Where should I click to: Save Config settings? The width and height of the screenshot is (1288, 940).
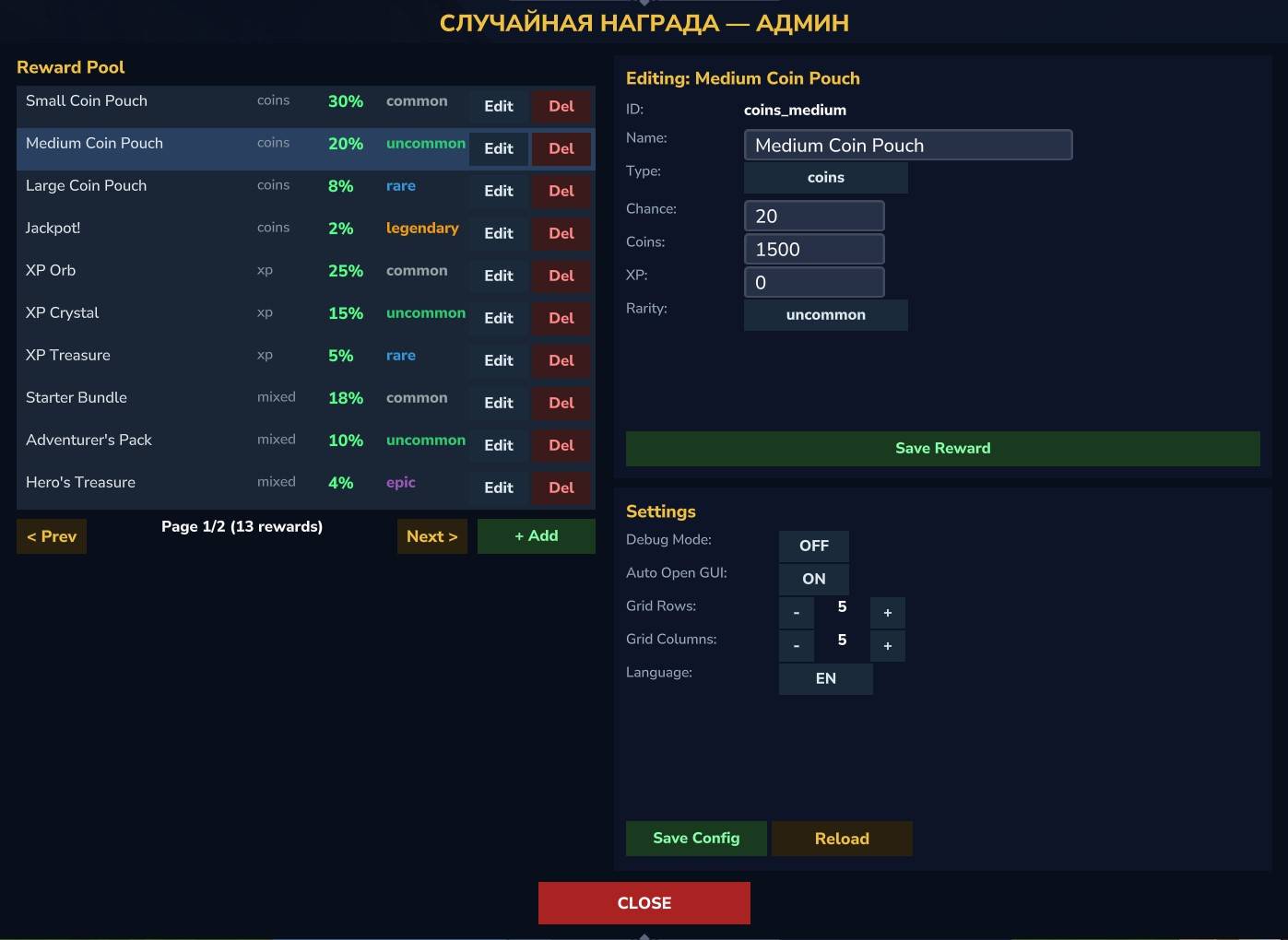point(696,839)
